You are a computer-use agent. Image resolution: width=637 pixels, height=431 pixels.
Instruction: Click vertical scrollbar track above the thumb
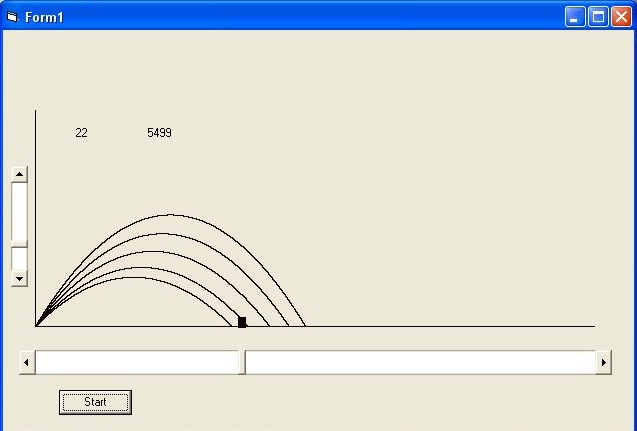pyautogui.click(x=19, y=211)
